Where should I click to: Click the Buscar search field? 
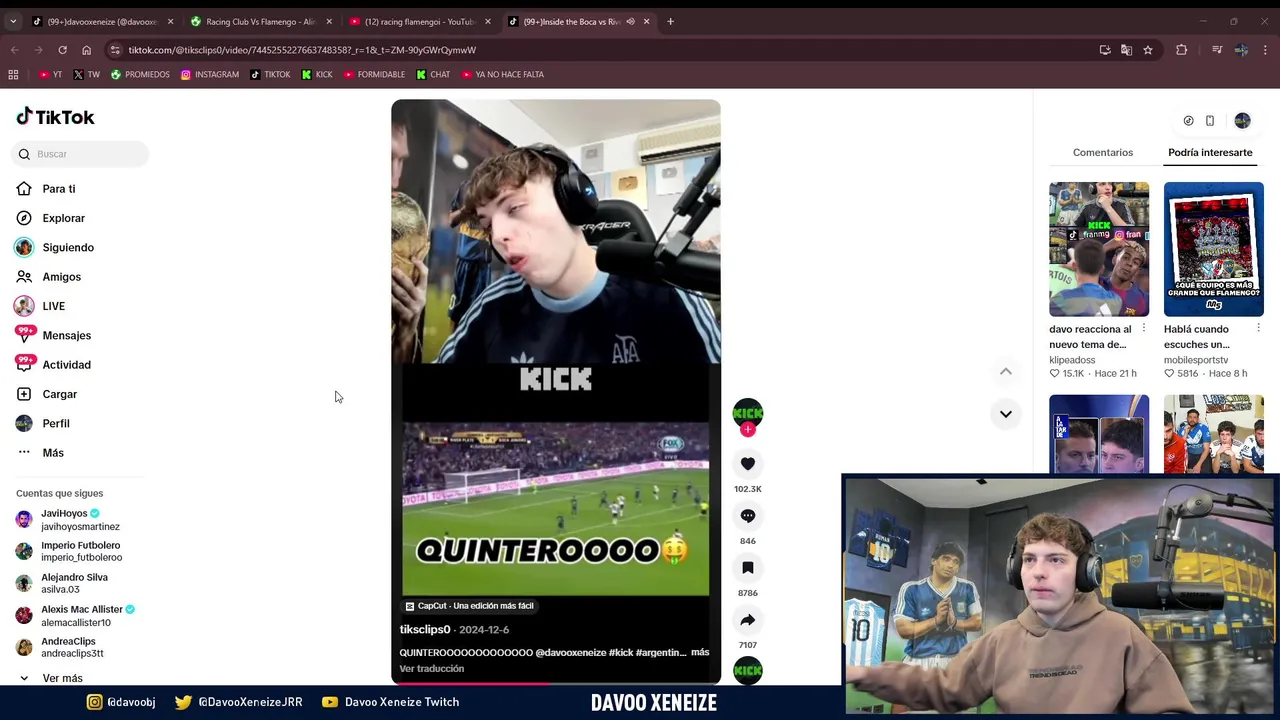click(81, 154)
